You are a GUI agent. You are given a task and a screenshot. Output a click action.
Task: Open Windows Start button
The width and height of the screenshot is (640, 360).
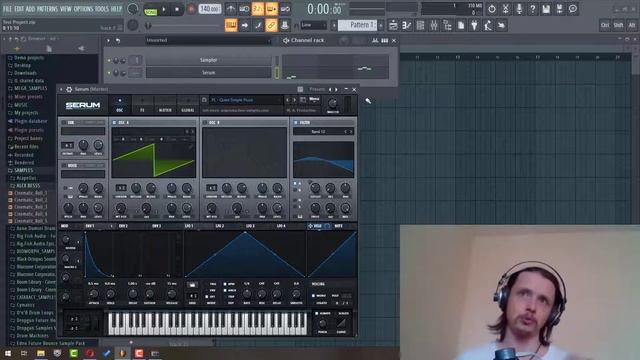click(8, 353)
